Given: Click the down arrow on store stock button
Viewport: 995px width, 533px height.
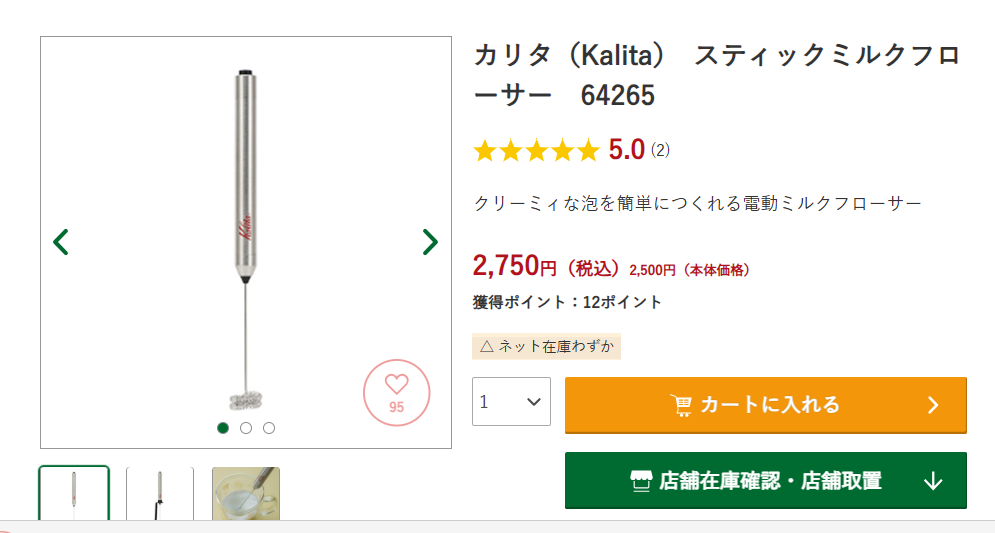Looking at the screenshot, I should coord(933,481).
